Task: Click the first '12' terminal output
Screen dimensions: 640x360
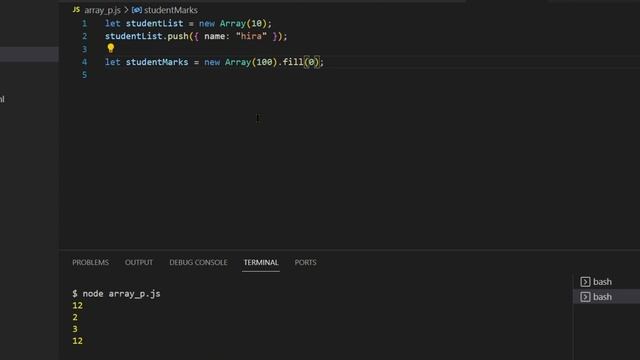Action: coord(78,305)
